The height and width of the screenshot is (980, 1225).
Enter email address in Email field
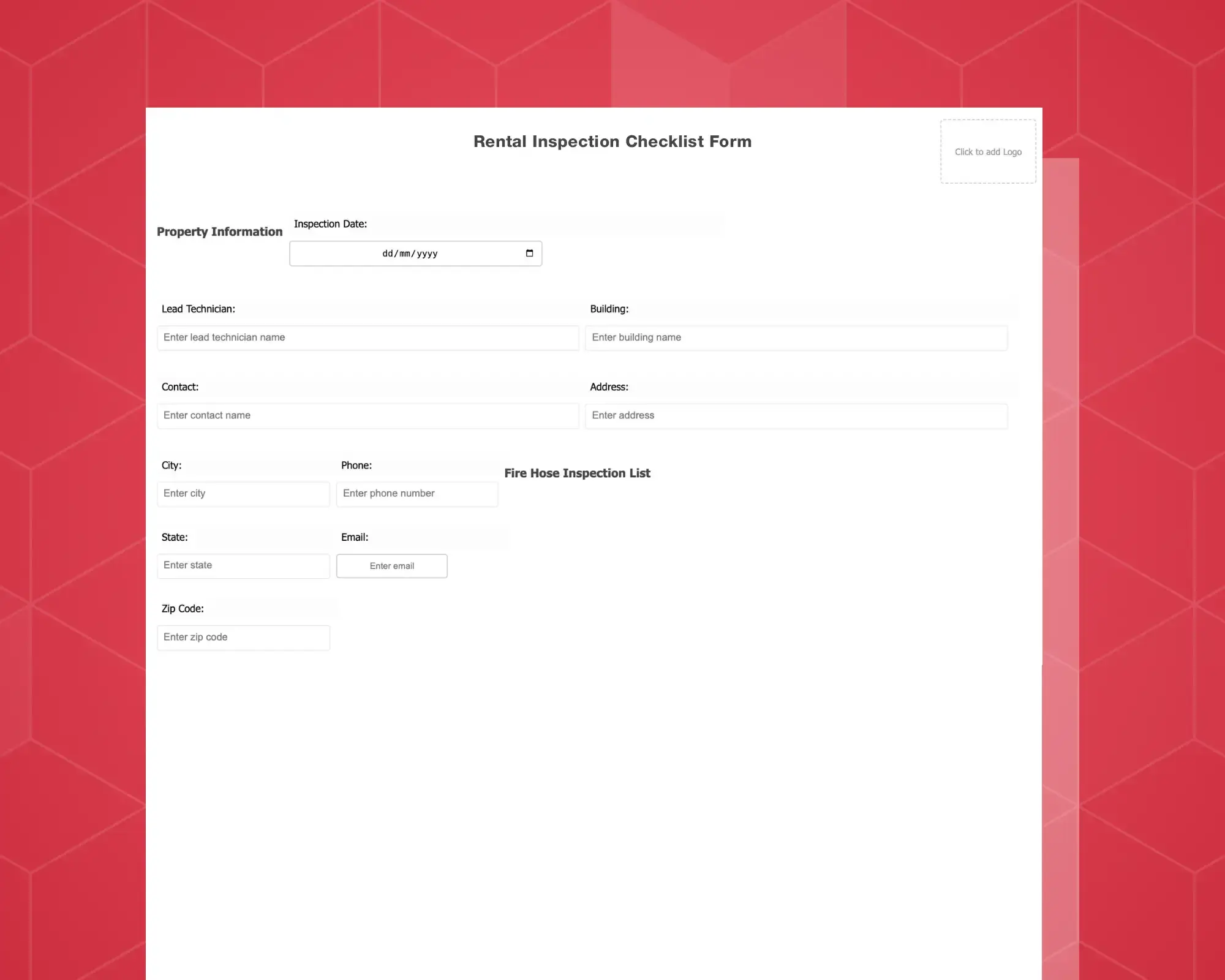[x=391, y=566]
